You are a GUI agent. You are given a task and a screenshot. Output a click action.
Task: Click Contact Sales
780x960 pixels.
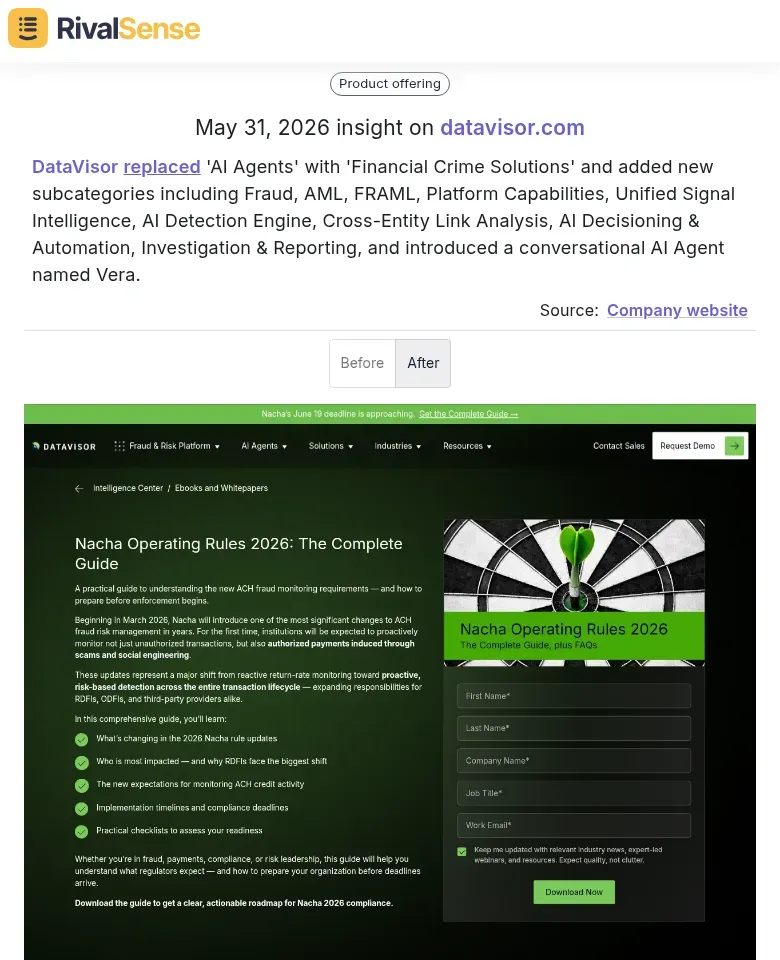point(618,446)
